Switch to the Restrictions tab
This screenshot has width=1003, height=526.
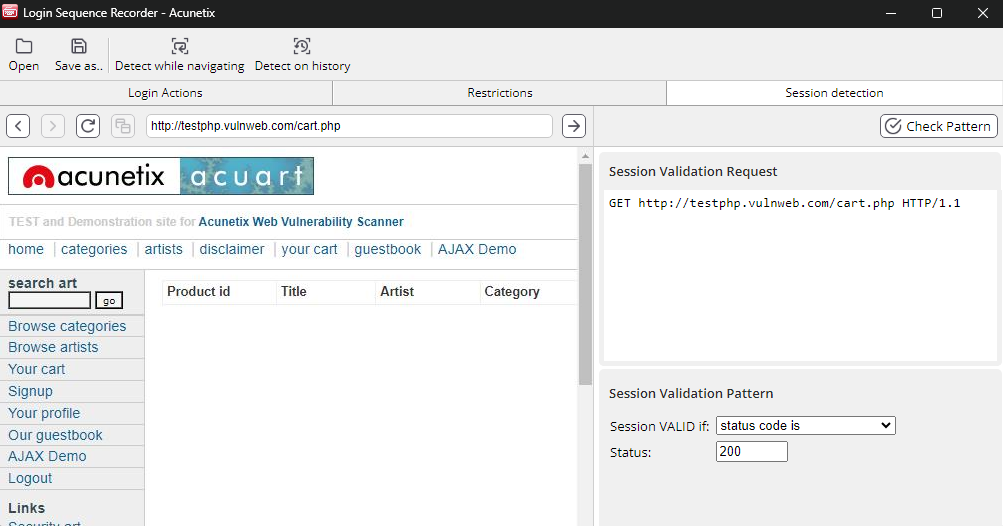pyautogui.click(x=500, y=93)
